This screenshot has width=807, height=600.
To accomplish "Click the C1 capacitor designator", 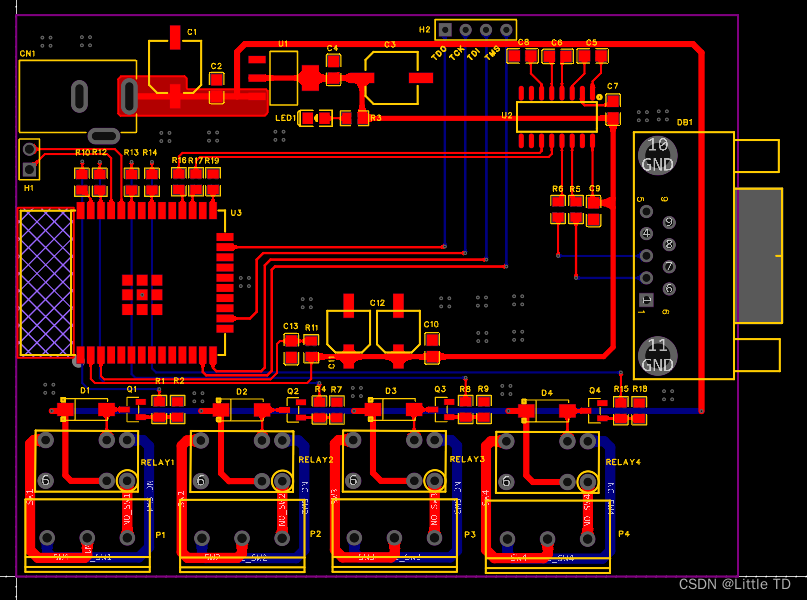I will [192, 32].
